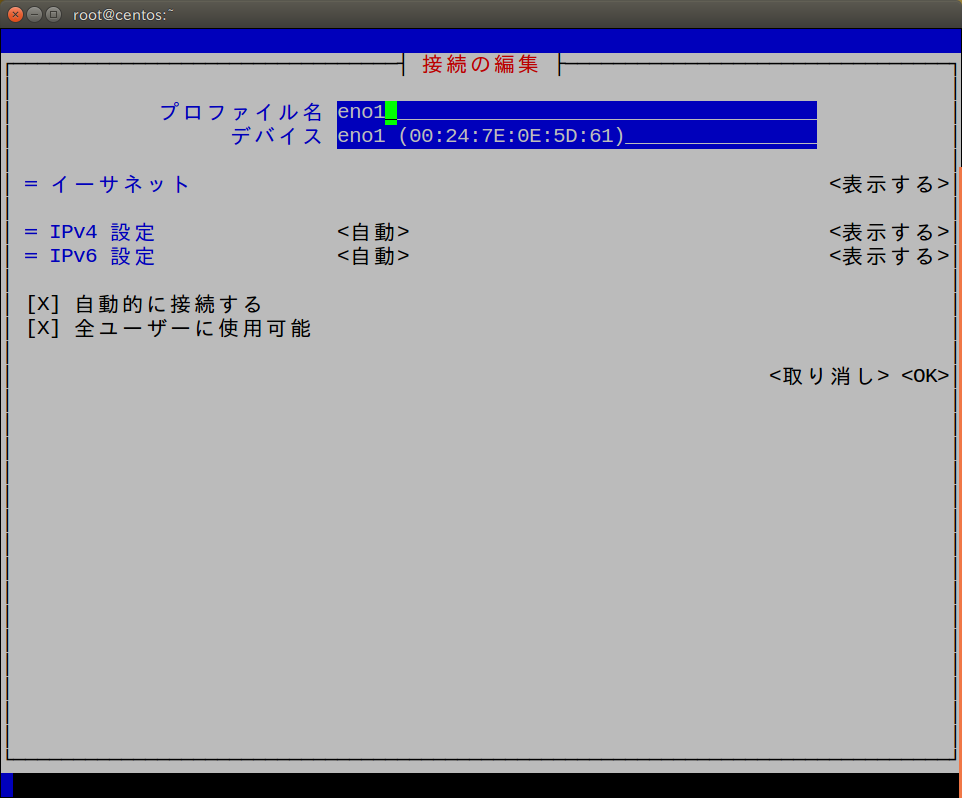Show IPv6 設定 details via 表示する
The width and height of the screenshot is (962, 798).
889,256
